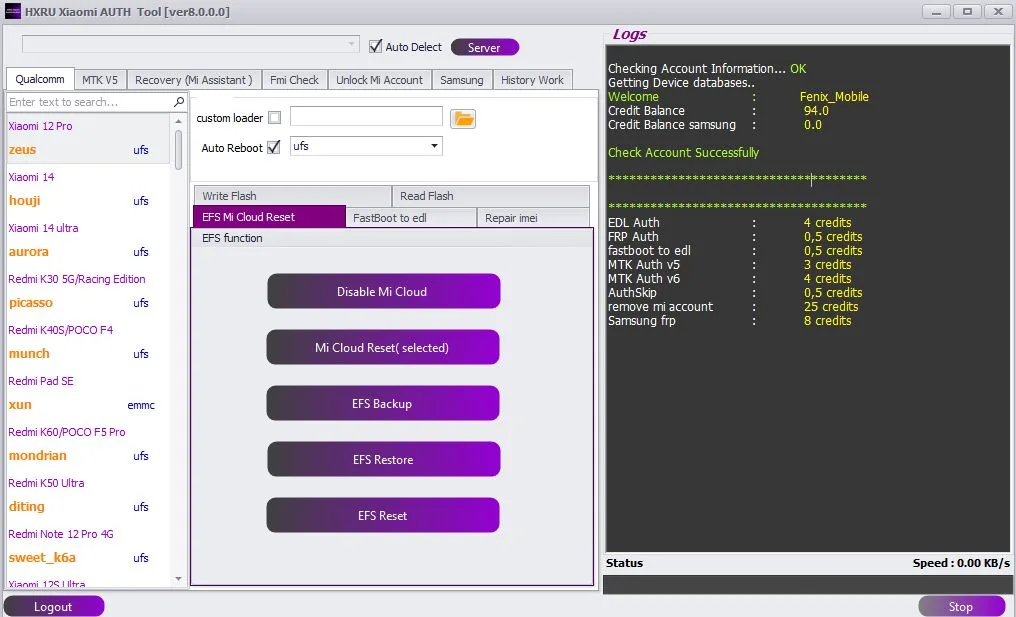This screenshot has height=617, width=1016.
Task: Toggle the Auto Reboot checkbox
Action: click(x=273, y=147)
